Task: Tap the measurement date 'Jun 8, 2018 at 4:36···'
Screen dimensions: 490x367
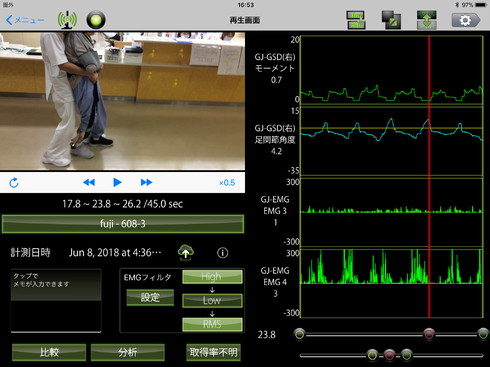Action: [x=115, y=253]
